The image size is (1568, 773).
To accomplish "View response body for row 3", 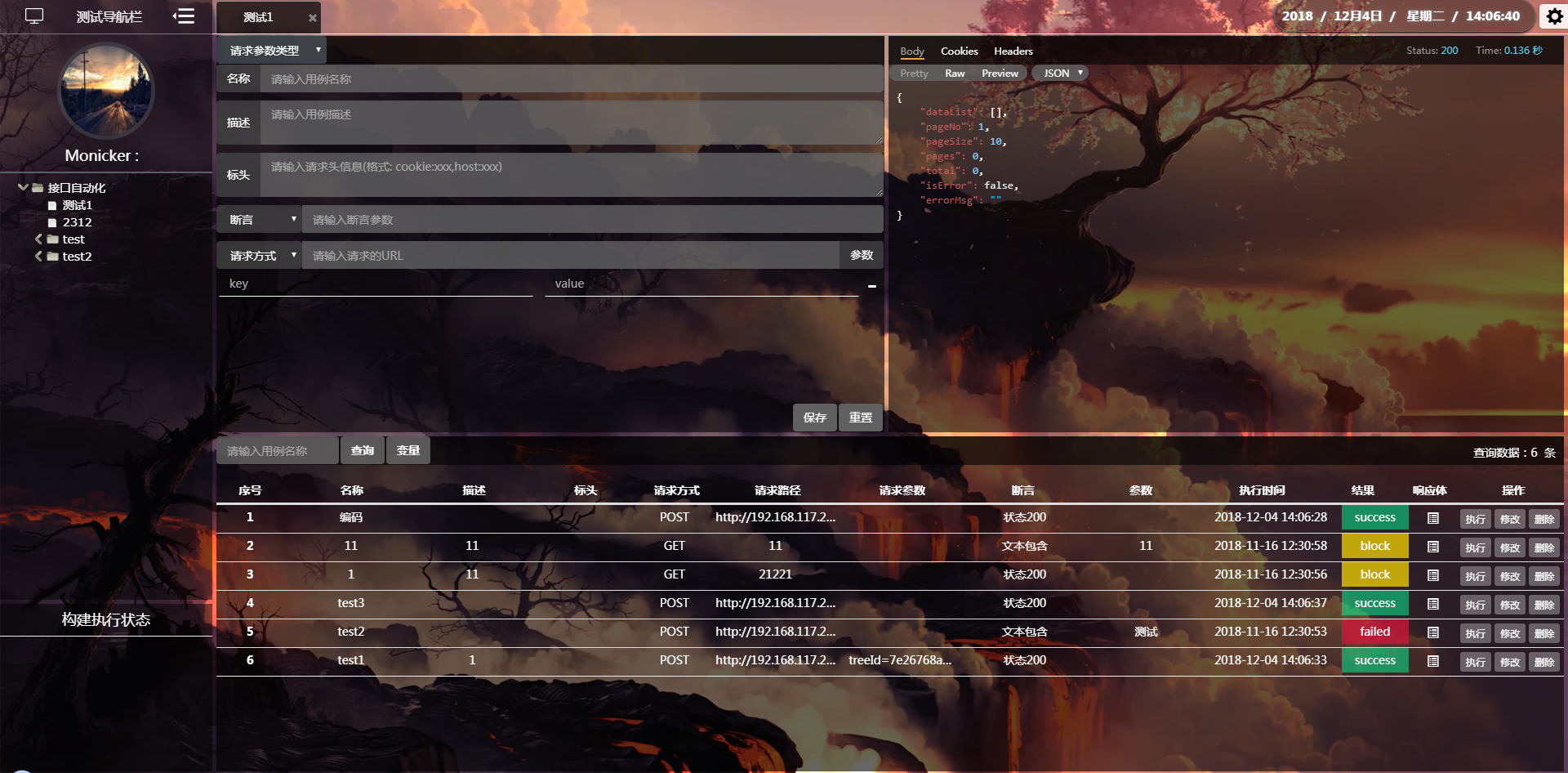I will [1432, 575].
